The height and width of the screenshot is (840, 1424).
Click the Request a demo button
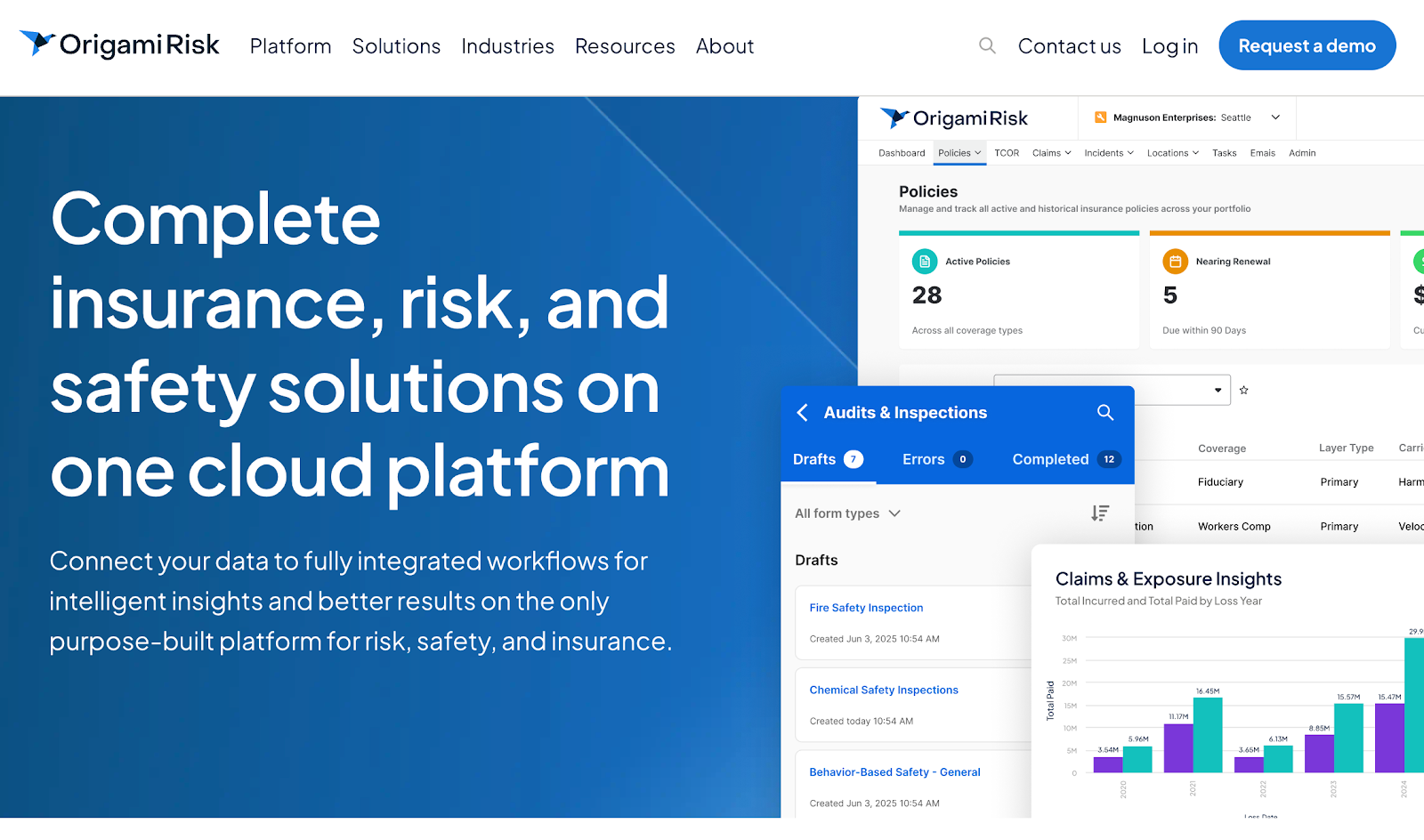click(x=1307, y=45)
